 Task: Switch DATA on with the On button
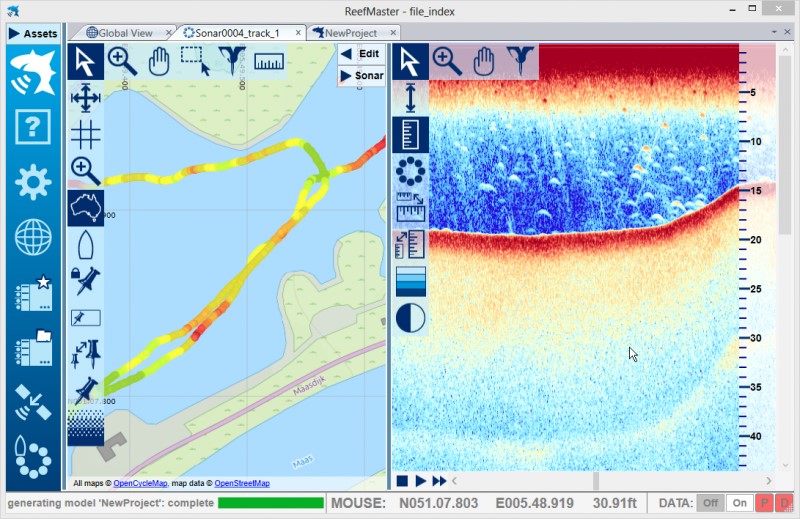[739, 503]
